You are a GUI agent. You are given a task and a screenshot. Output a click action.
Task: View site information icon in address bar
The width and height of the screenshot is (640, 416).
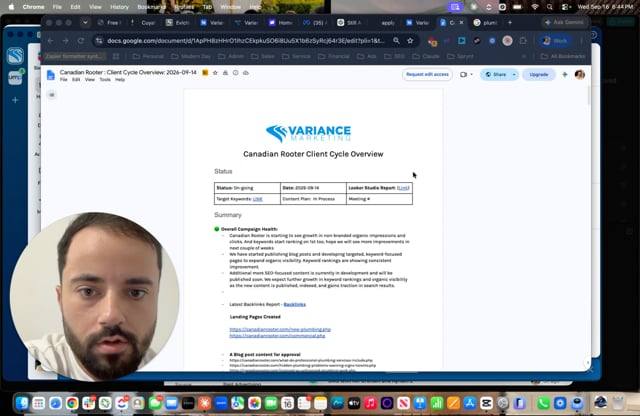pyautogui.click(x=98, y=41)
